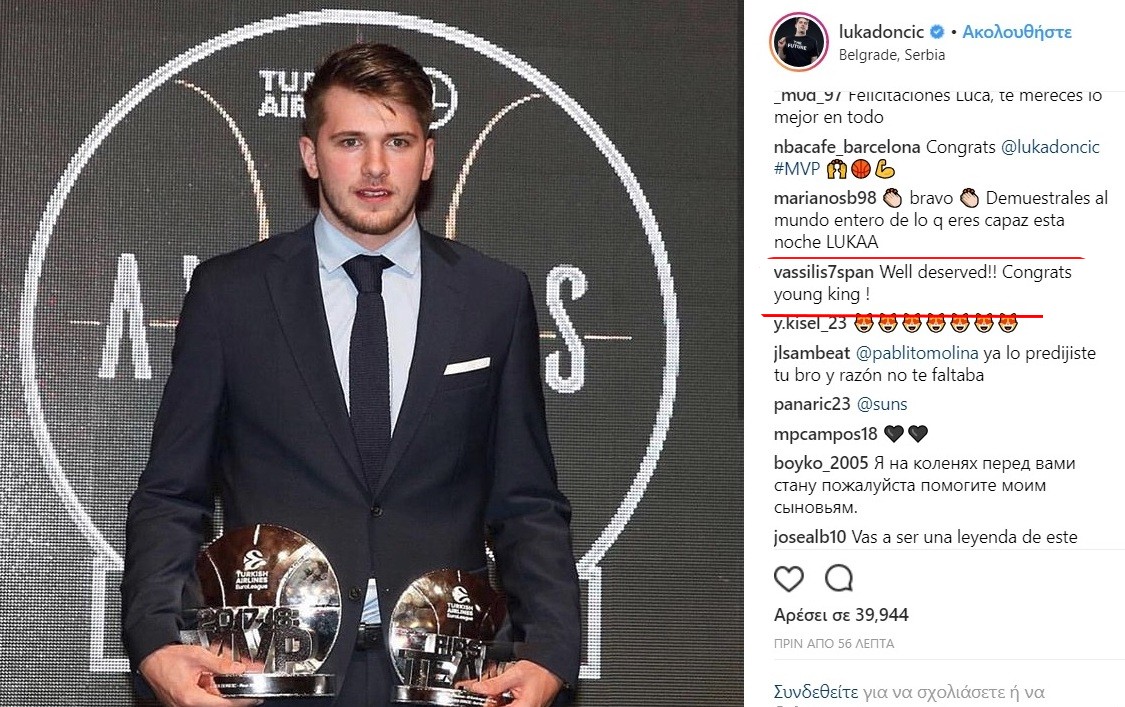
Task: Click the @lukadoncic mention in comment
Action: tap(1050, 147)
